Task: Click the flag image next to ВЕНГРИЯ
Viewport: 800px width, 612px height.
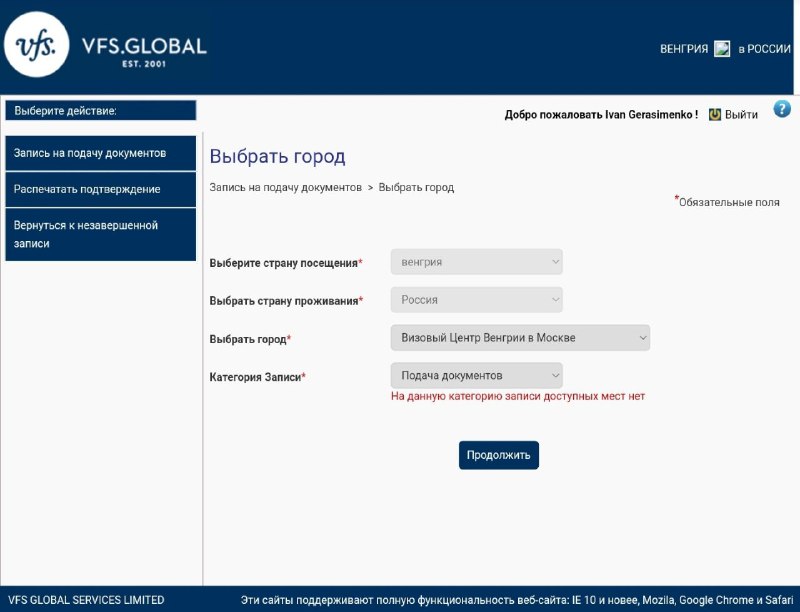Action: click(722, 49)
